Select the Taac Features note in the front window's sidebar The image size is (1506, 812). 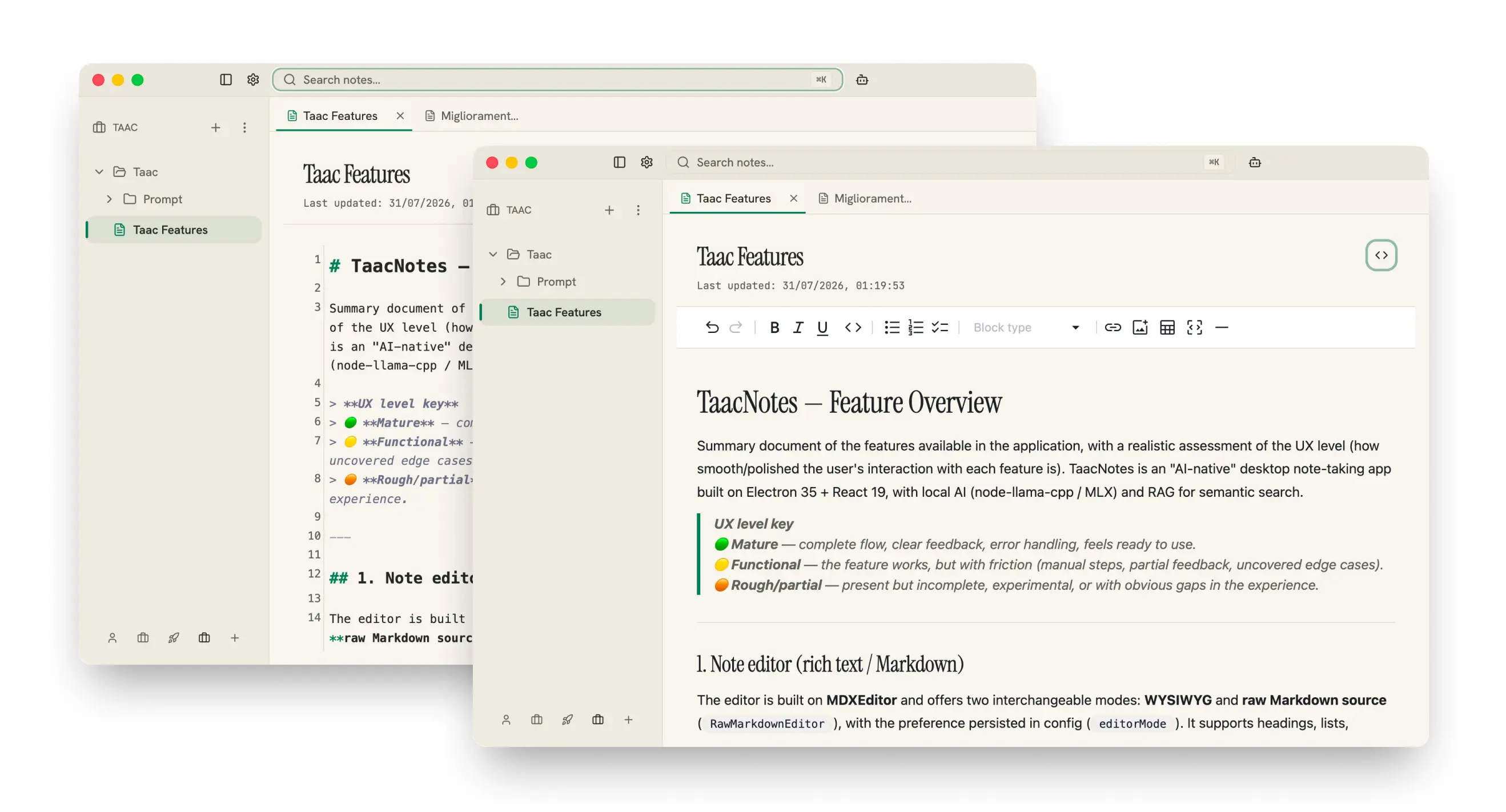click(567, 312)
